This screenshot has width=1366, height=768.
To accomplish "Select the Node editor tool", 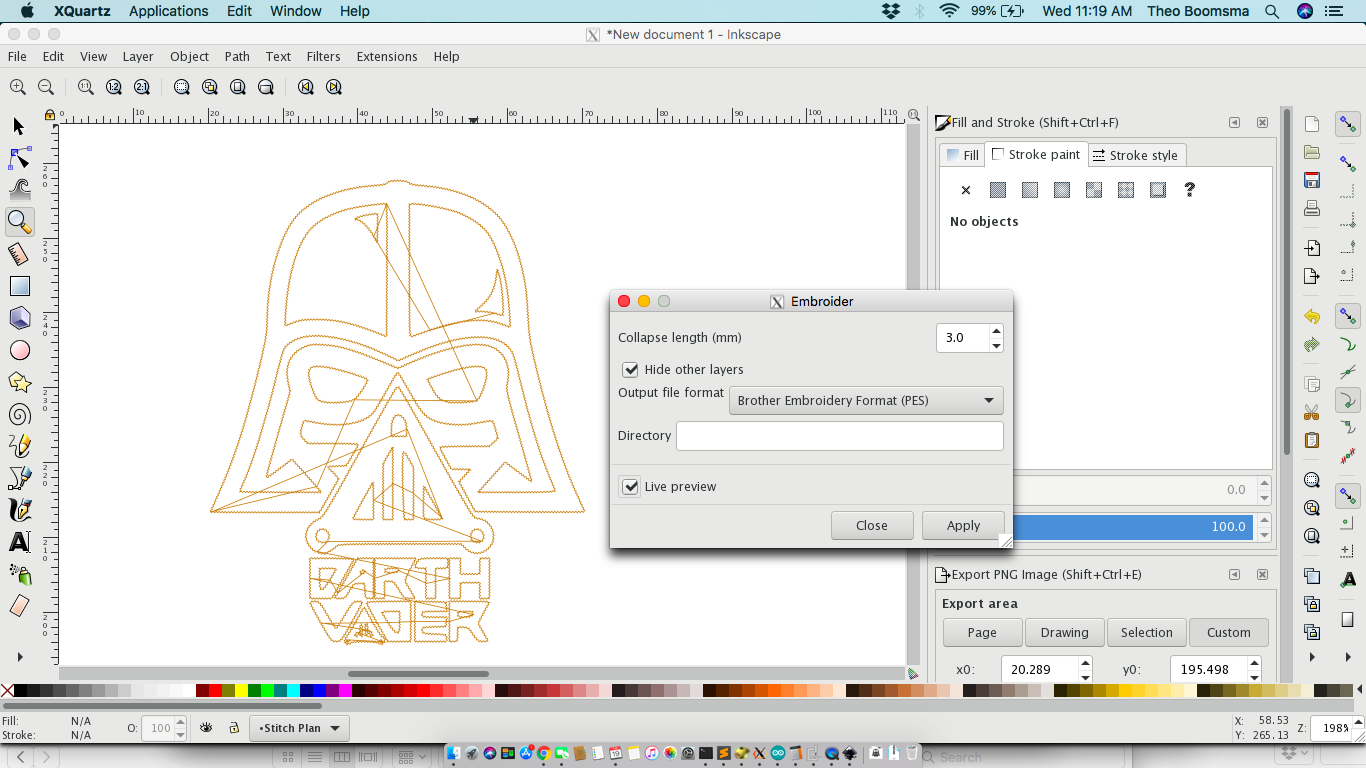I will (19, 158).
